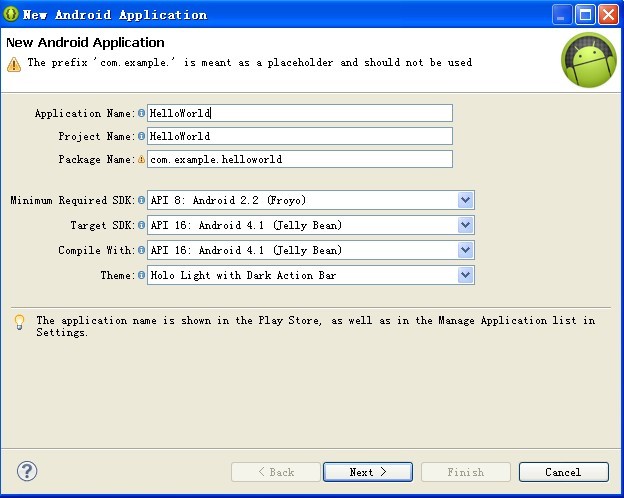The image size is (624, 498).
Task: Minimize the wizard window
Action: pyautogui.click(x=562, y=15)
